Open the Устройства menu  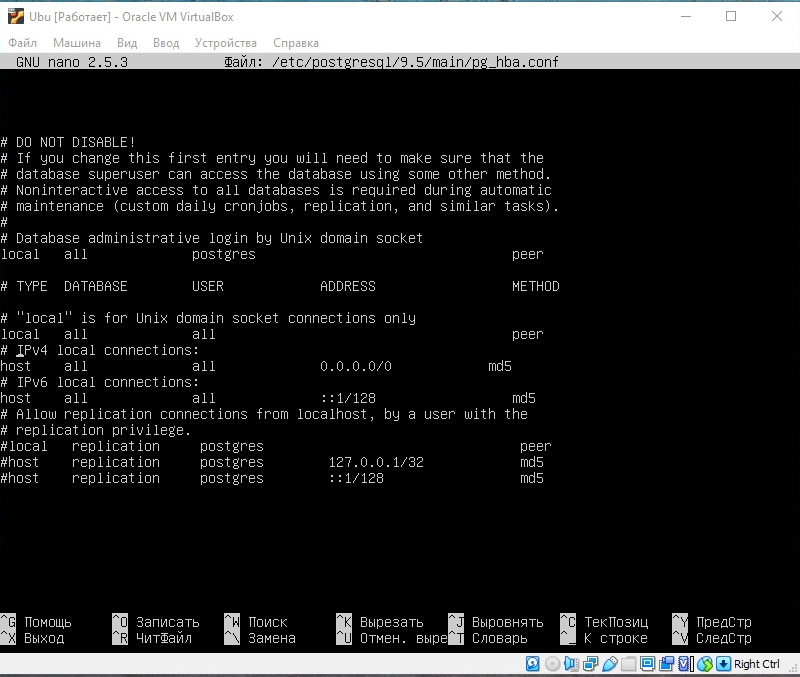(x=226, y=43)
